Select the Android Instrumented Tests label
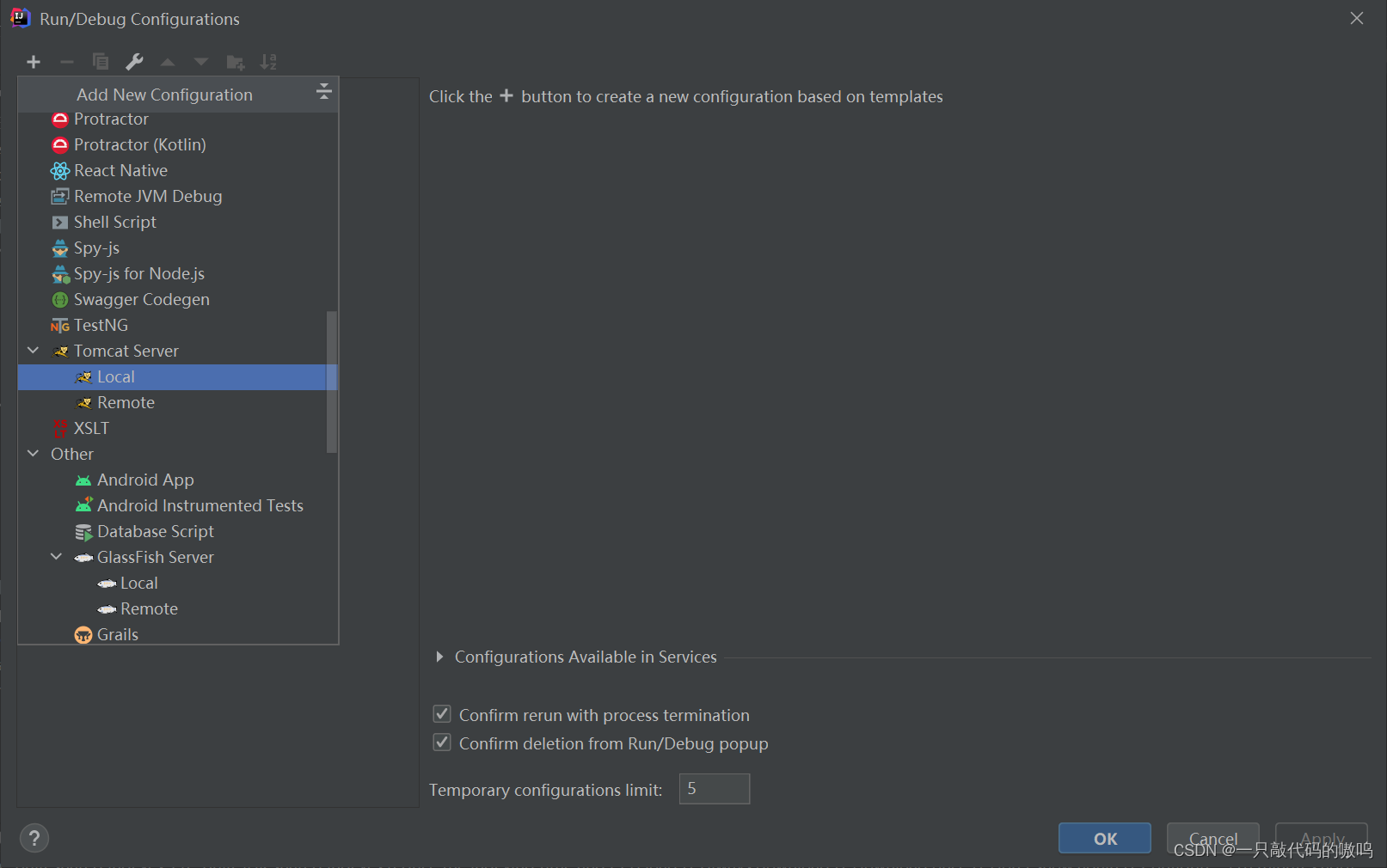 pos(200,506)
